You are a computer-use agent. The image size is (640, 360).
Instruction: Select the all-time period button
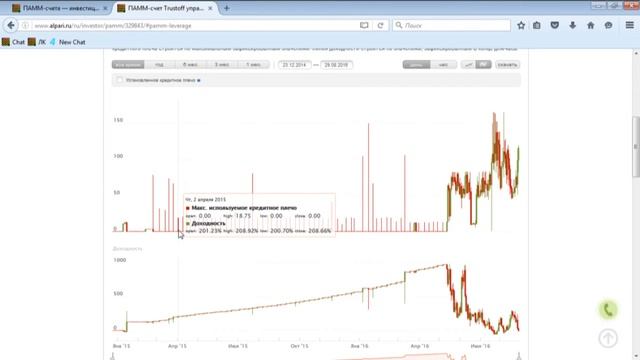[x=128, y=64]
